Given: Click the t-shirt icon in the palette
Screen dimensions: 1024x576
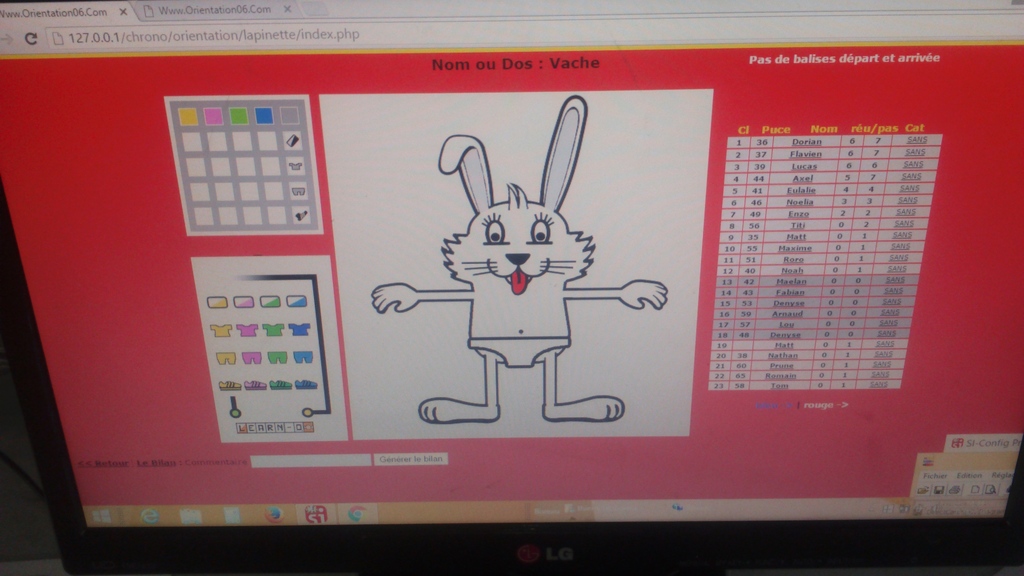Looking at the screenshot, I should click(x=294, y=166).
